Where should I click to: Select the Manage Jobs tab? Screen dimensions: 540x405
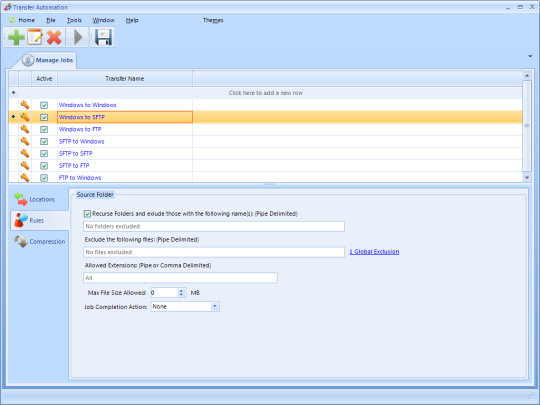tap(47, 60)
